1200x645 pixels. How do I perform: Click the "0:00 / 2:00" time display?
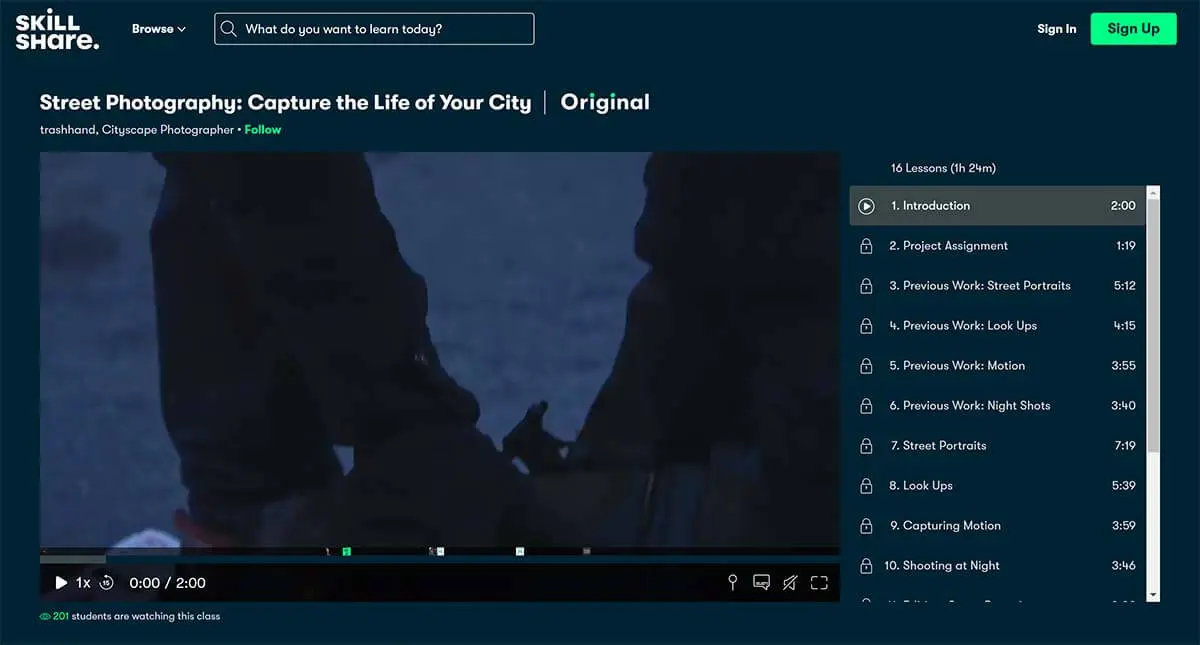168,583
